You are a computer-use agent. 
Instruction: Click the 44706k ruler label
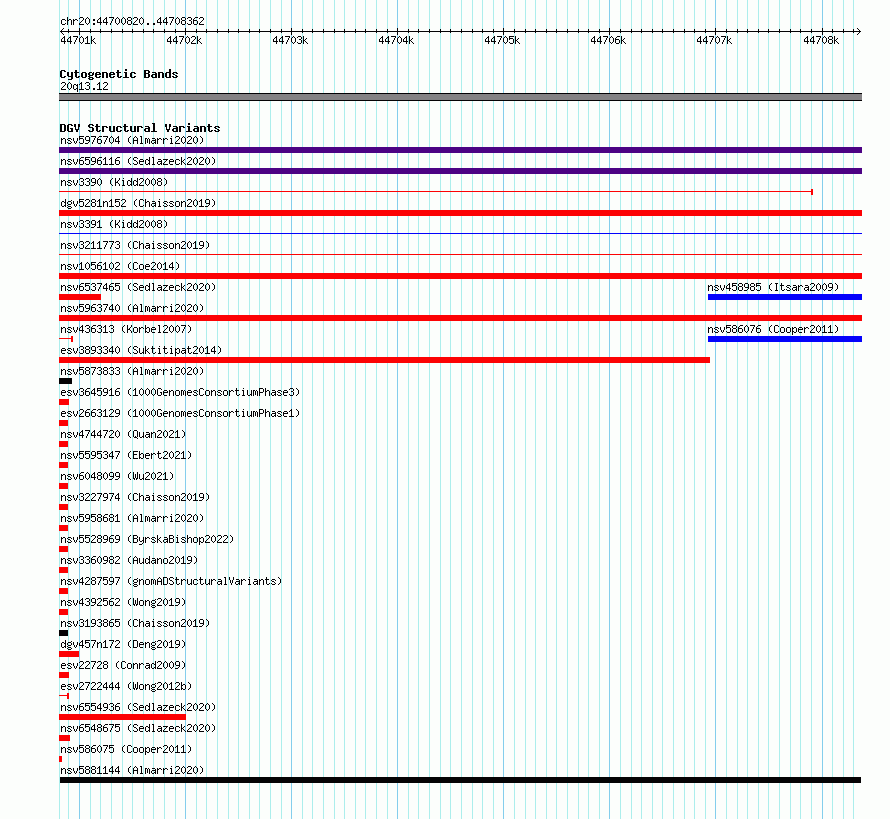click(608, 40)
